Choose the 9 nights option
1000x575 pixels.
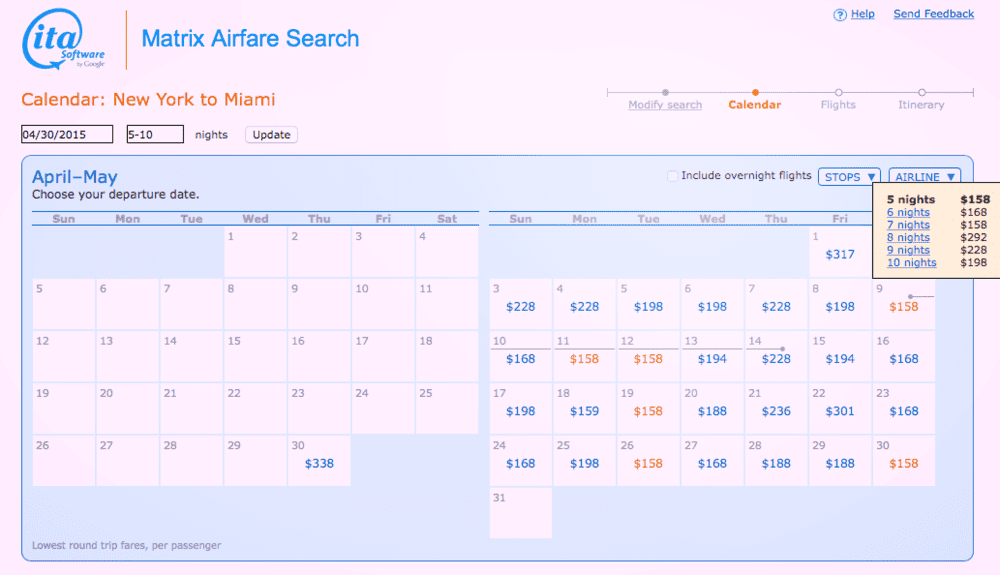tap(908, 250)
